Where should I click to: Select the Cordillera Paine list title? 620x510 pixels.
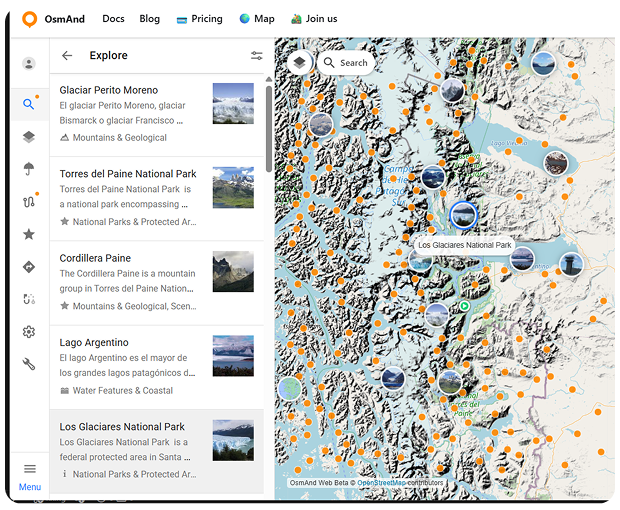tap(95, 258)
